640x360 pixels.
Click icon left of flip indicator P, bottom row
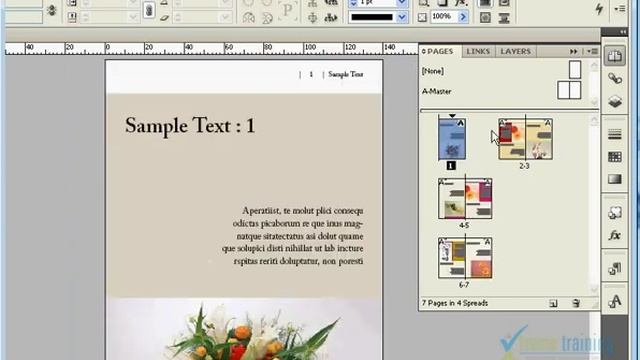[249, 18]
